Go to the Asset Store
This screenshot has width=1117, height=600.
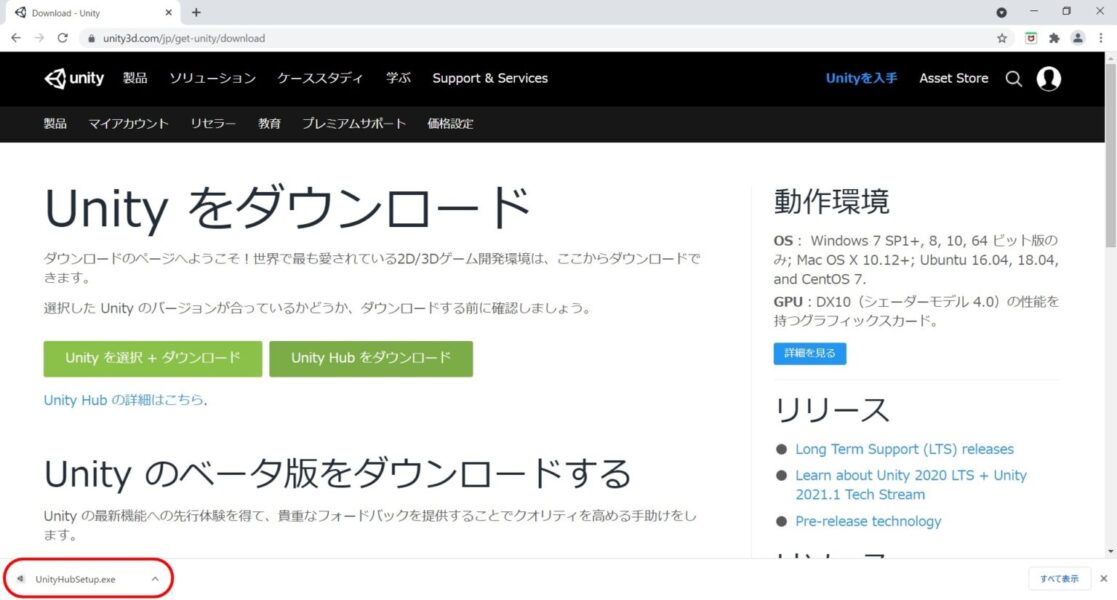point(953,78)
